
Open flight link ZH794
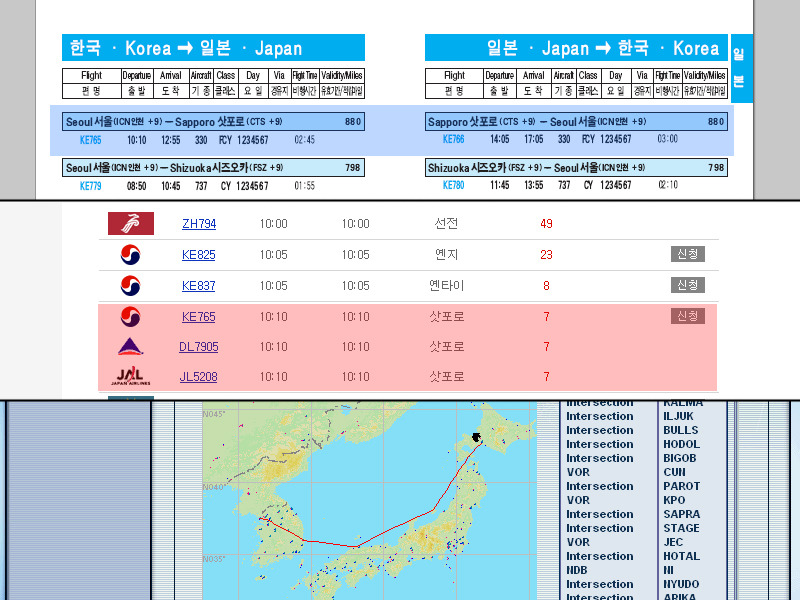[x=199, y=223]
